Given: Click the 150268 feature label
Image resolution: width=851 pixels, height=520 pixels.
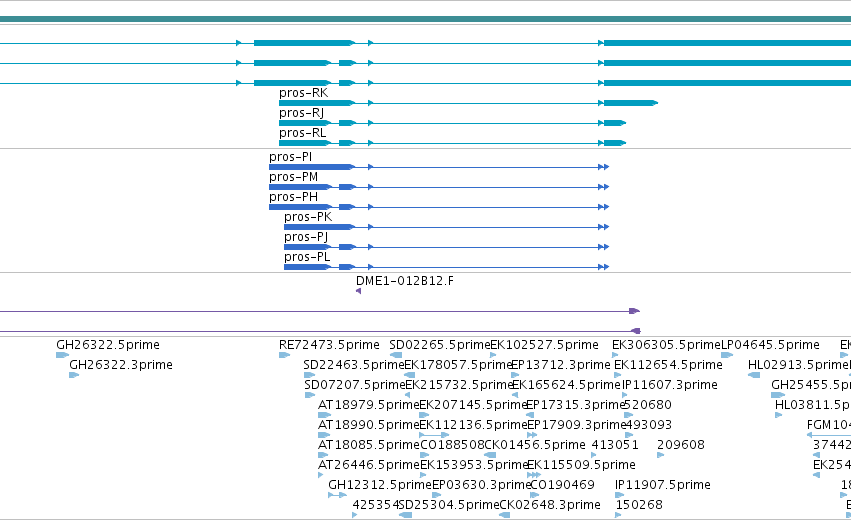Looking at the screenshot, I should point(639,505).
